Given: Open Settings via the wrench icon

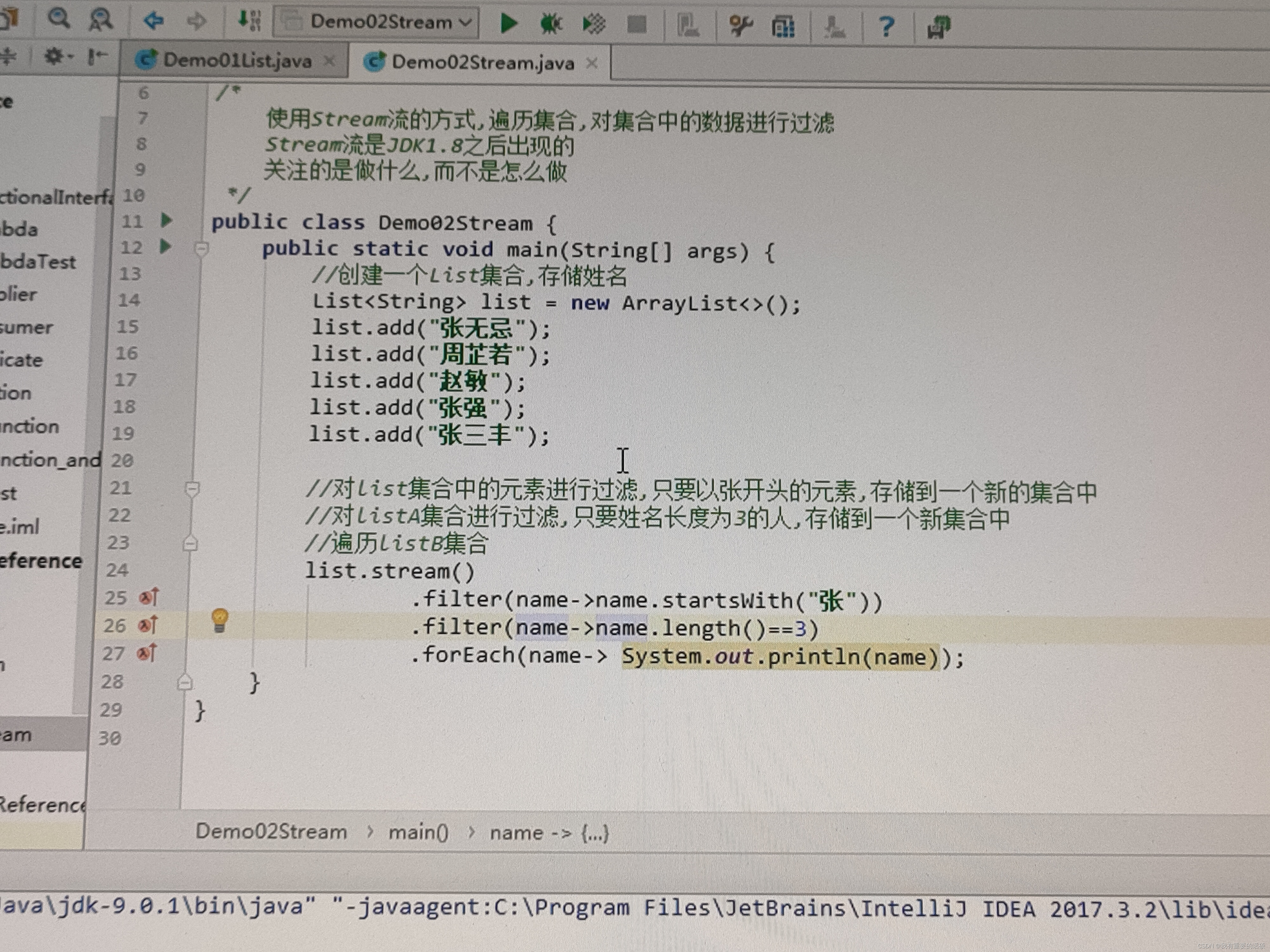Looking at the screenshot, I should tap(740, 26).
